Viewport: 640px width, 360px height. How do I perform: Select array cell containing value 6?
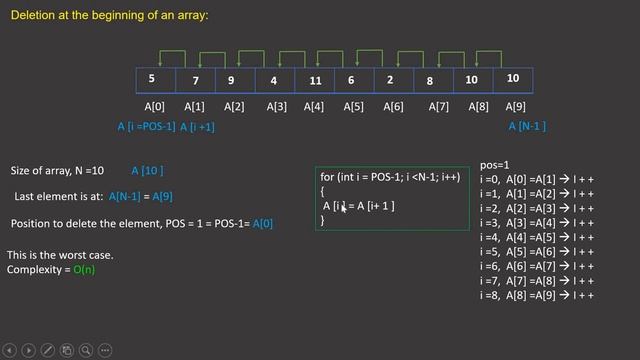click(354, 80)
